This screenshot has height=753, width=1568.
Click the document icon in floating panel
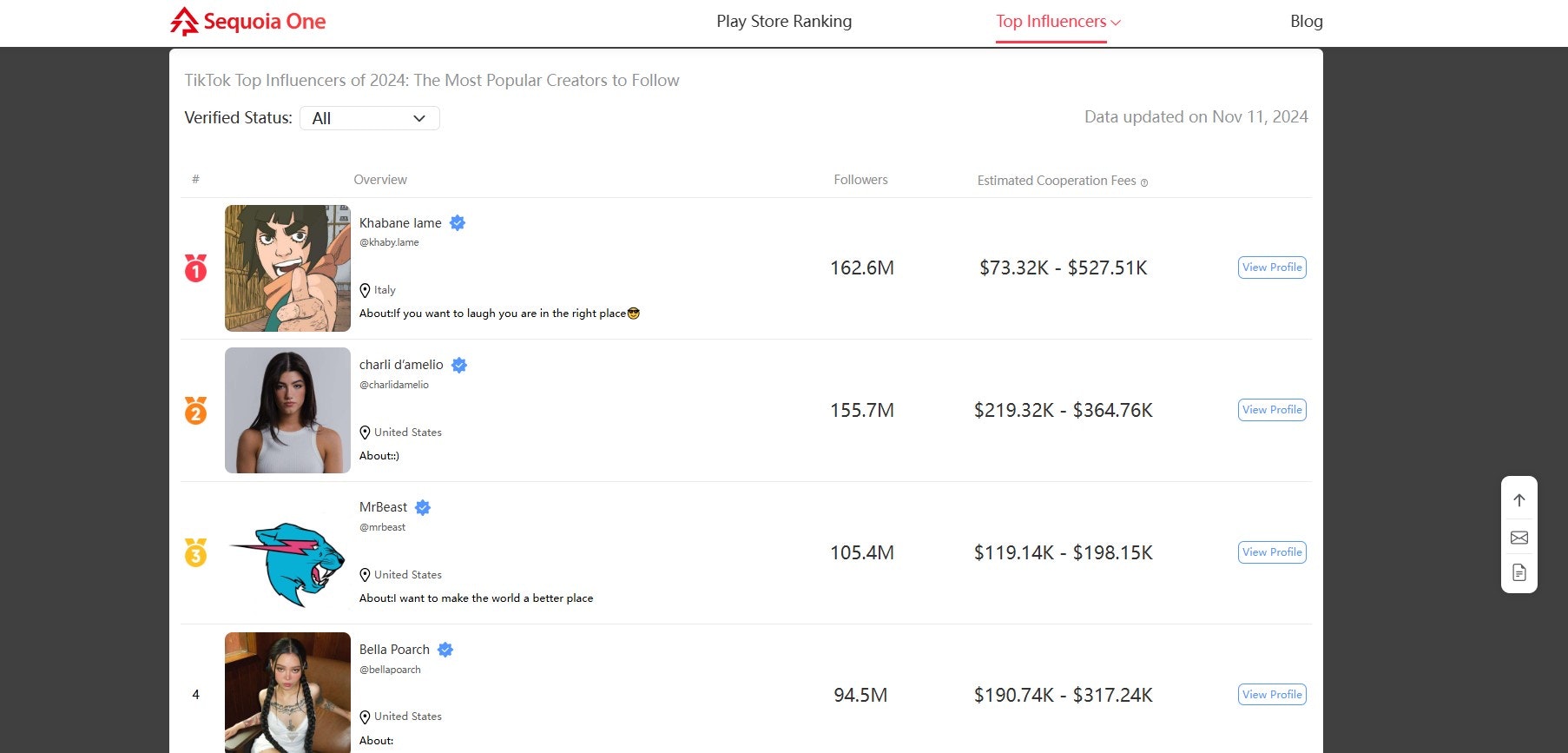pyautogui.click(x=1519, y=572)
